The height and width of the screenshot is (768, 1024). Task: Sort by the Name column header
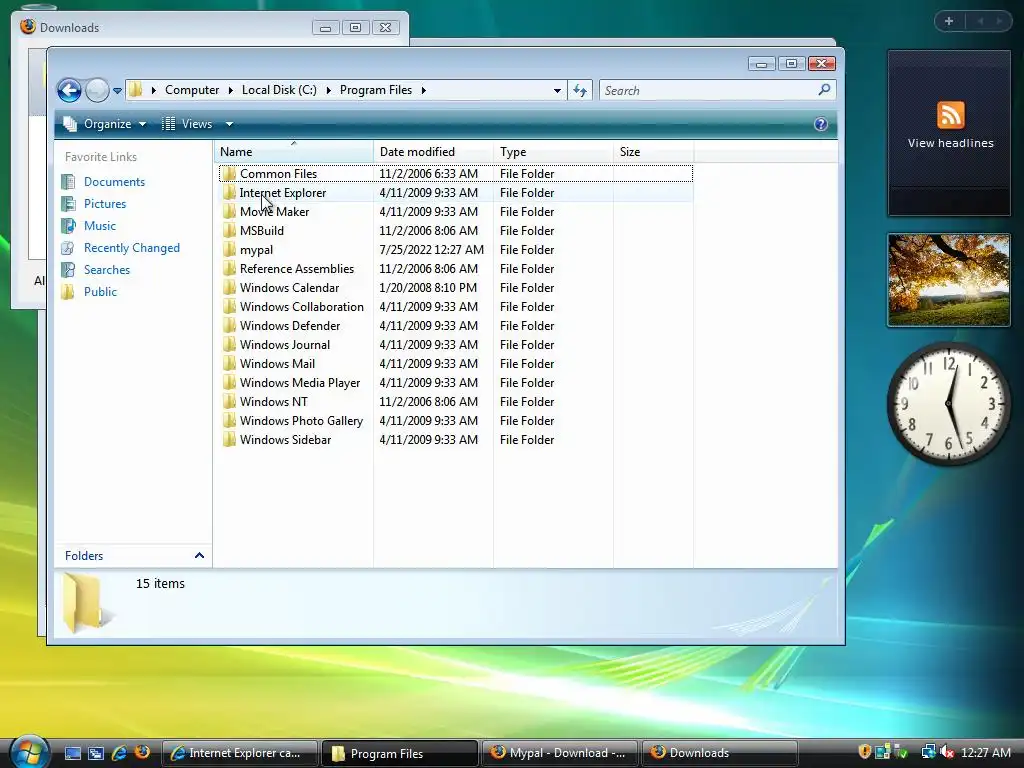(294, 152)
